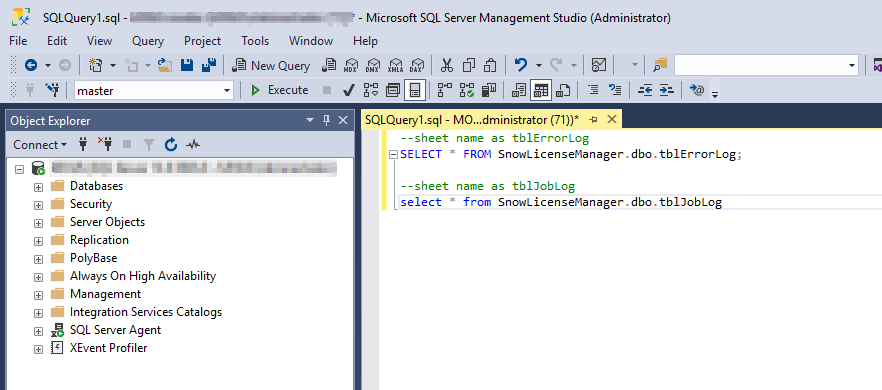The height and width of the screenshot is (390, 882).
Task: Toggle Include Actual Execution Plan
Action: coord(445,90)
